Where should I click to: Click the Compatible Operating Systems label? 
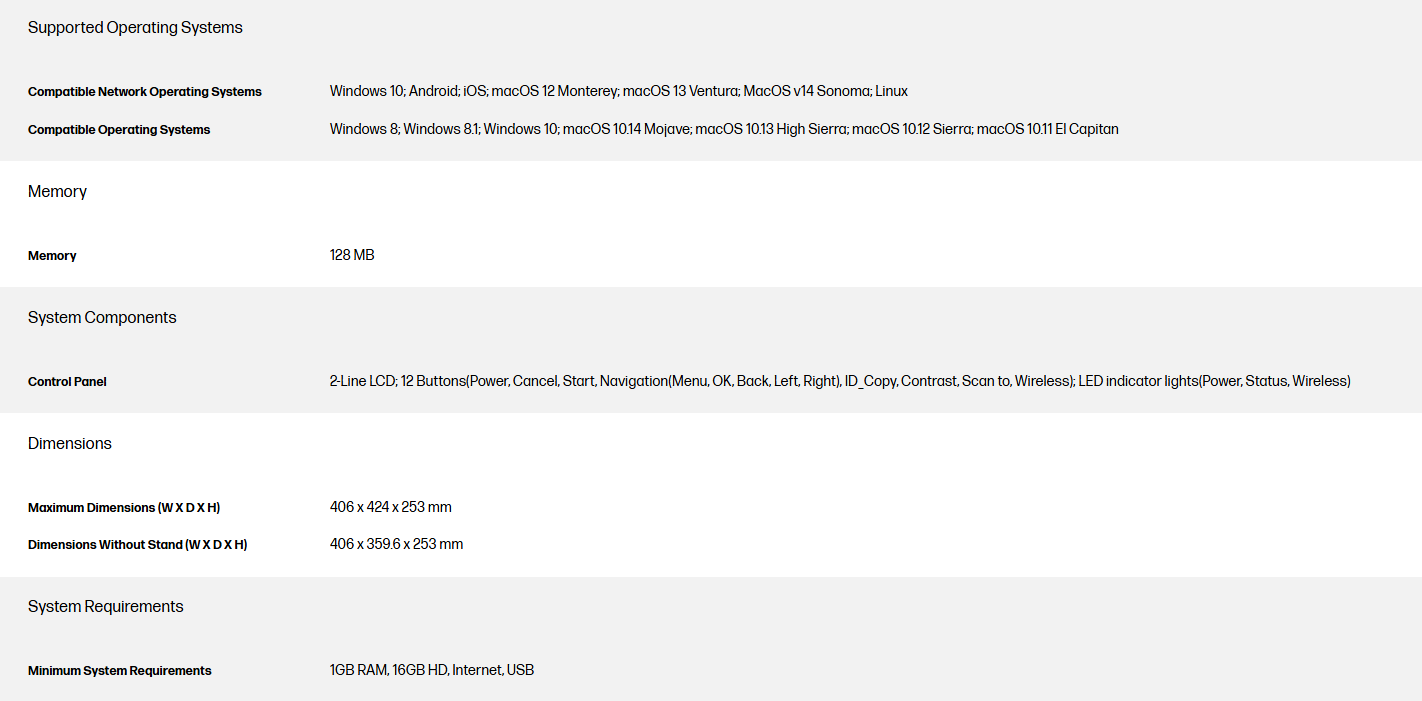point(119,130)
